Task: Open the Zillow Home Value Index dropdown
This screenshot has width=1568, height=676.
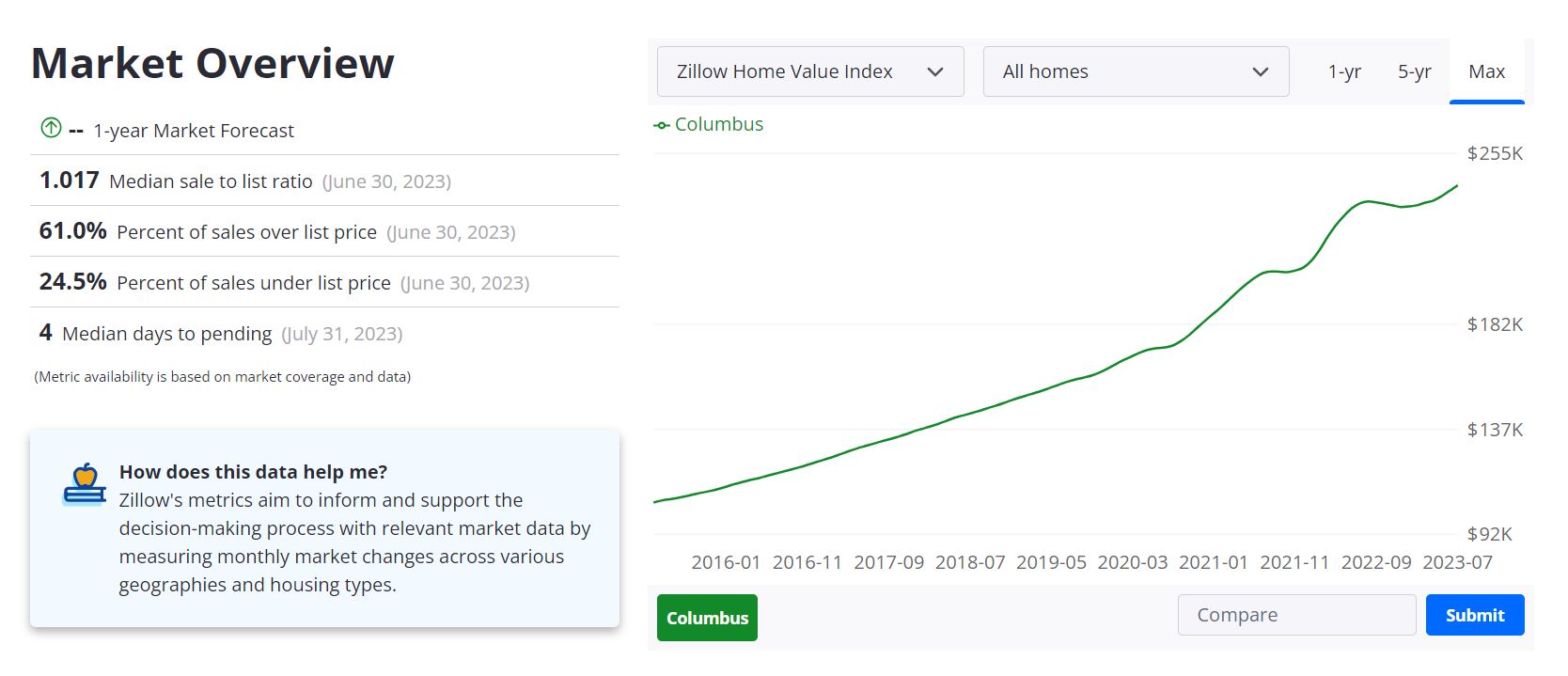Action: [x=809, y=71]
